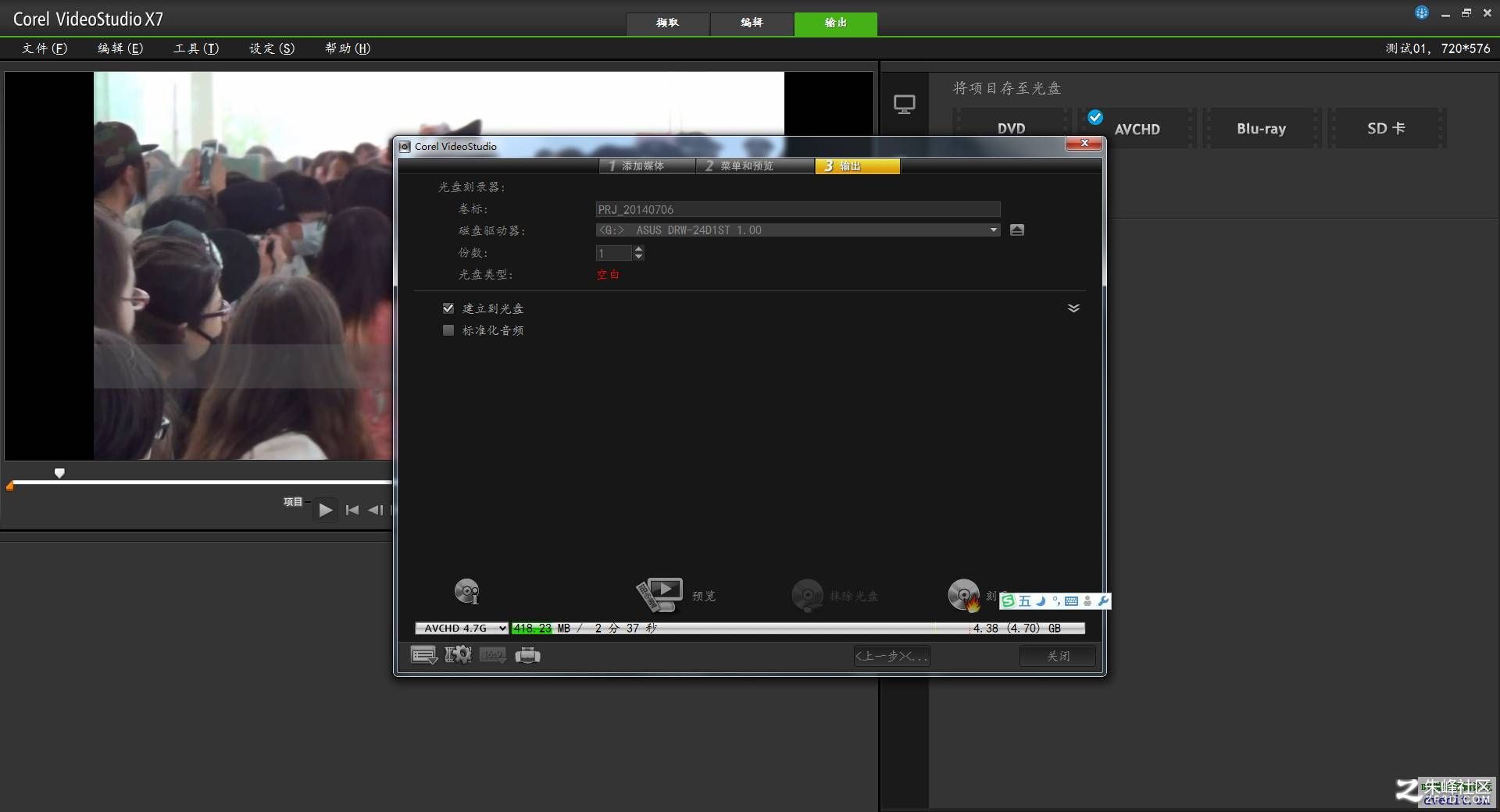Open the preview player icon
This screenshot has height=812, width=1500.
coord(660,595)
